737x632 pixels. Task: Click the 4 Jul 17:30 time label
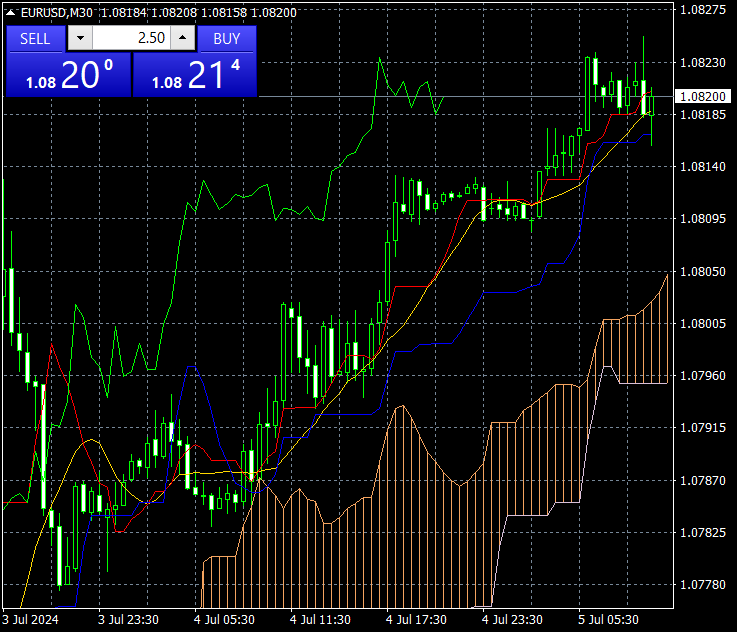click(416, 620)
